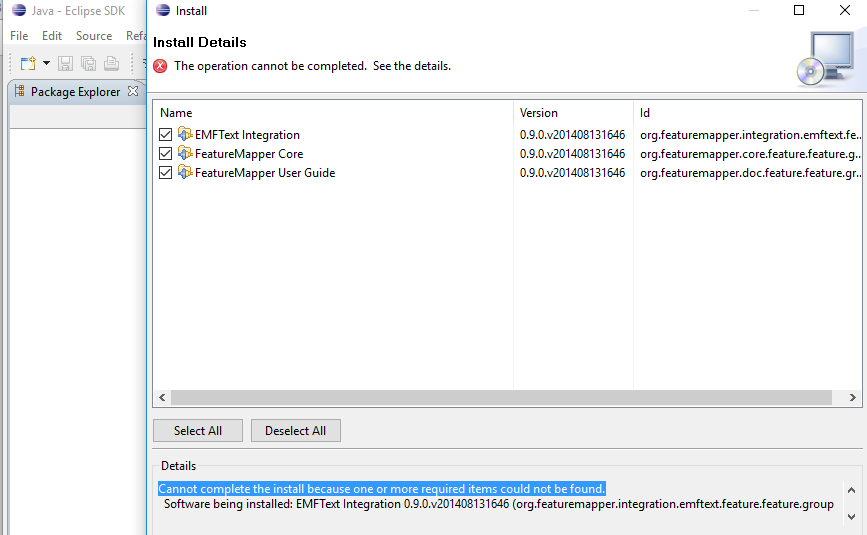Click the org.featuremapper.integration.emftext id cell
The width and height of the screenshot is (867, 535).
coord(750,135)
